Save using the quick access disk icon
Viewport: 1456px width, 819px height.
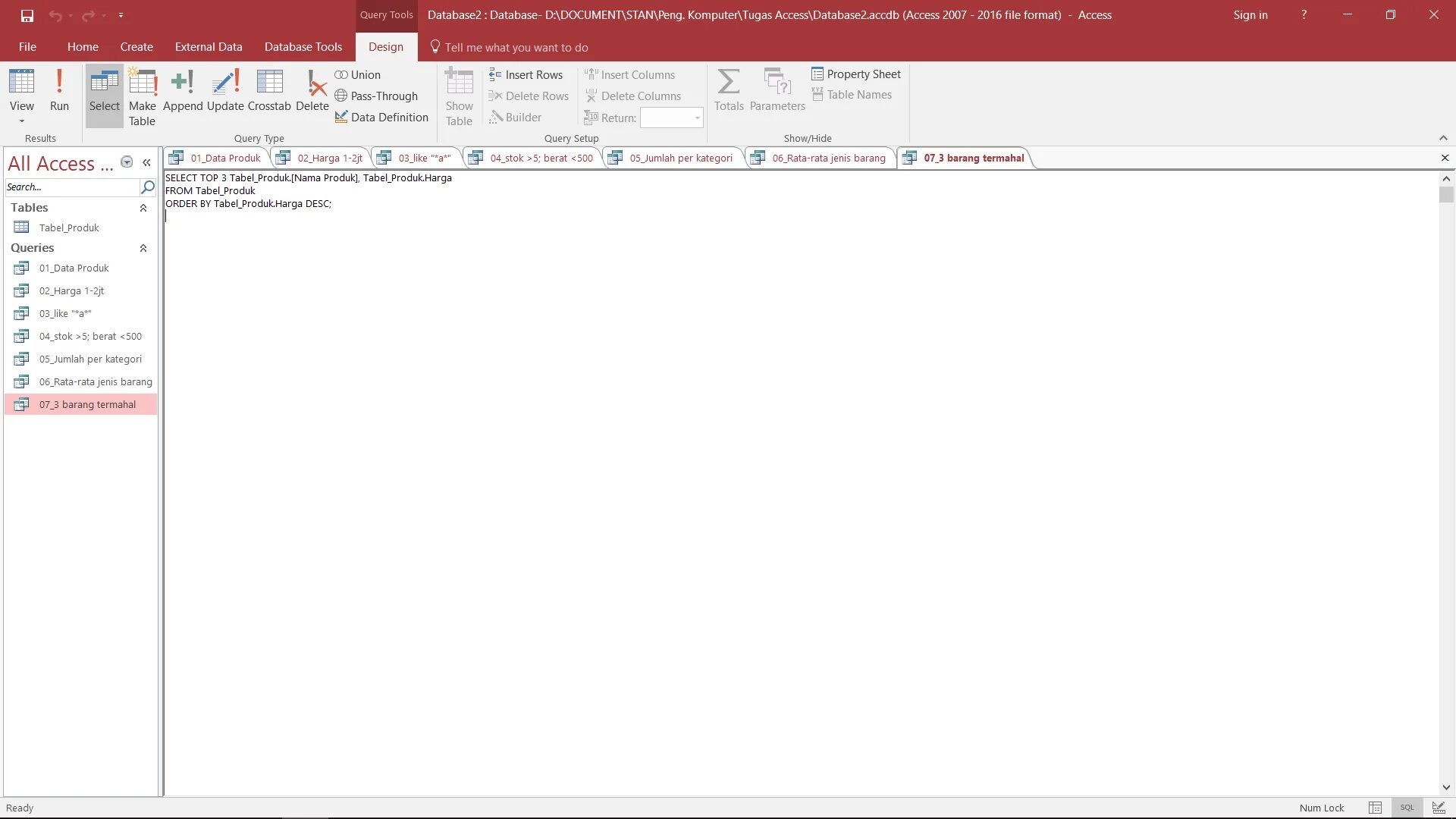27,15
